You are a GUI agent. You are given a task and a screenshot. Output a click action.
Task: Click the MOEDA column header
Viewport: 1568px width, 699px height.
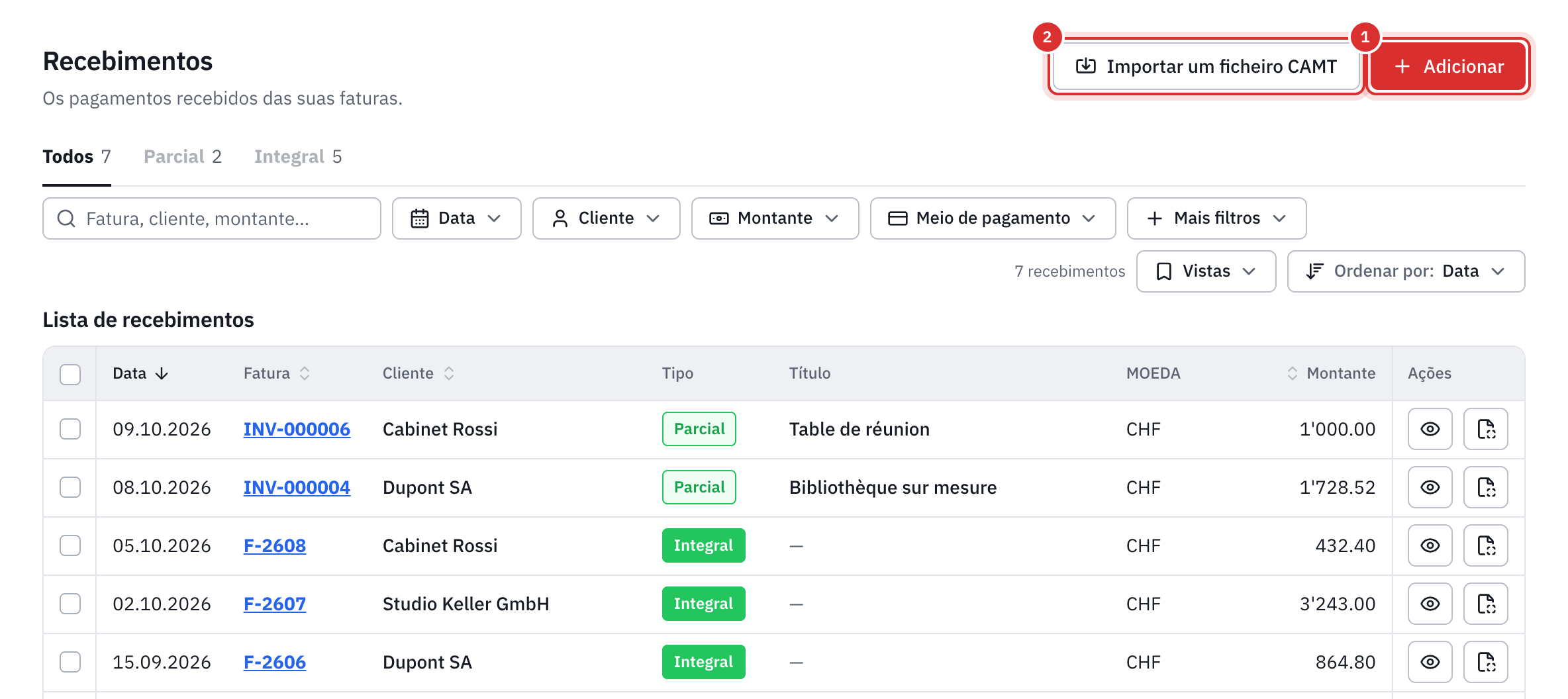point(1153,373)
